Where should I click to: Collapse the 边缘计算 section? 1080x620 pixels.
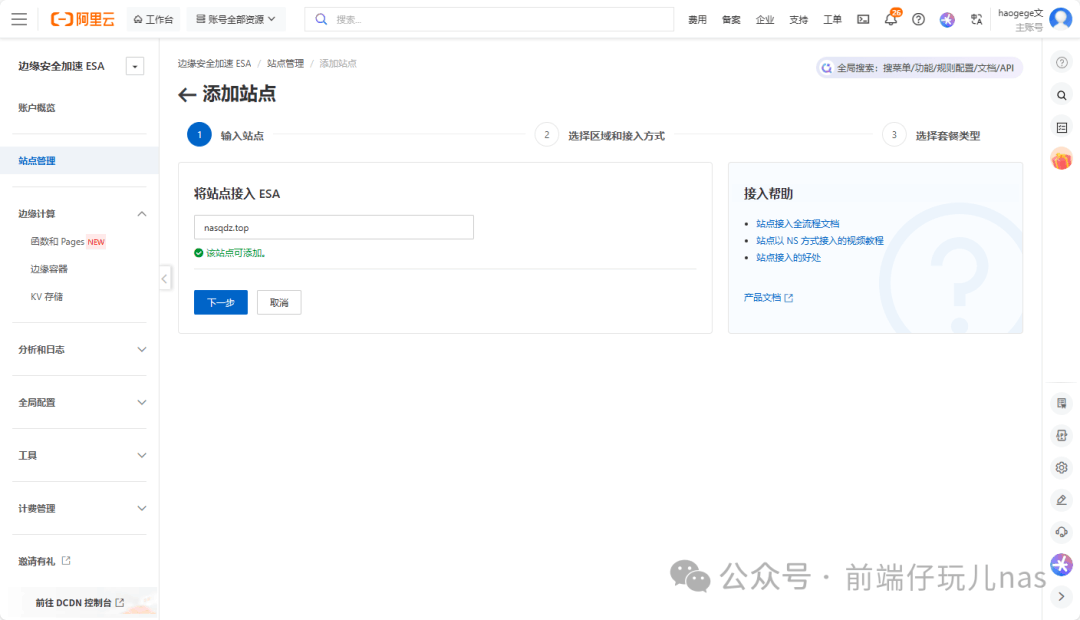[141, 213]
